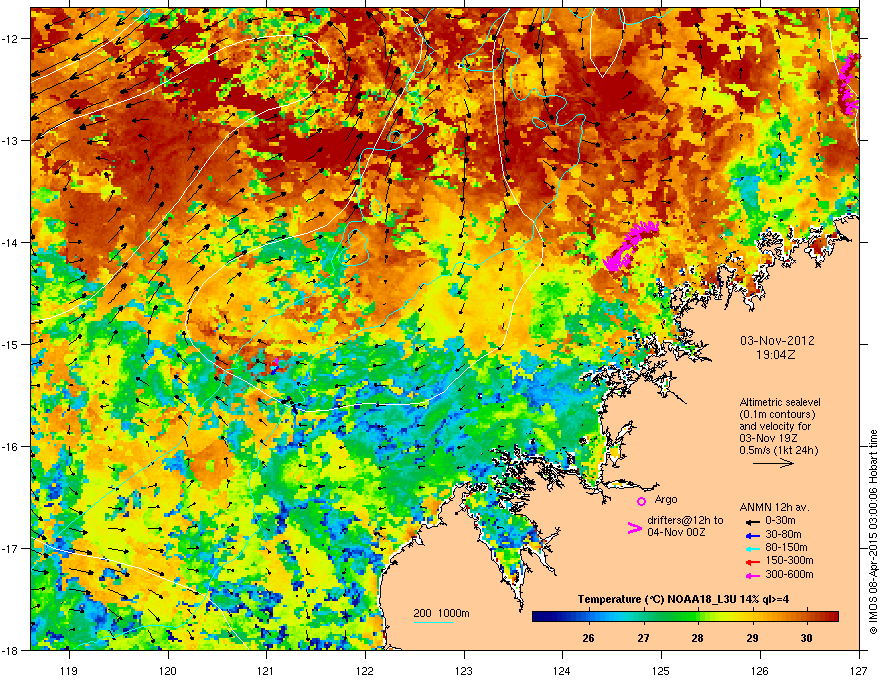880x680 pixels.
Task: Click the '0-30m' depth label
Action: coord(780,521)
